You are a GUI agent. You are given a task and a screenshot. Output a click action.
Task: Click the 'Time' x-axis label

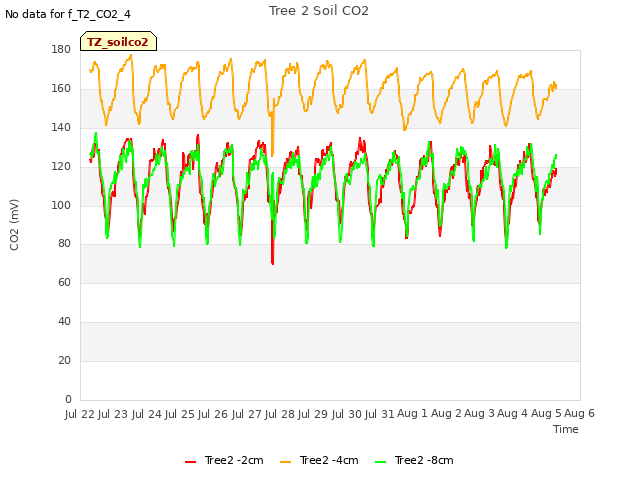click(566, 429)
